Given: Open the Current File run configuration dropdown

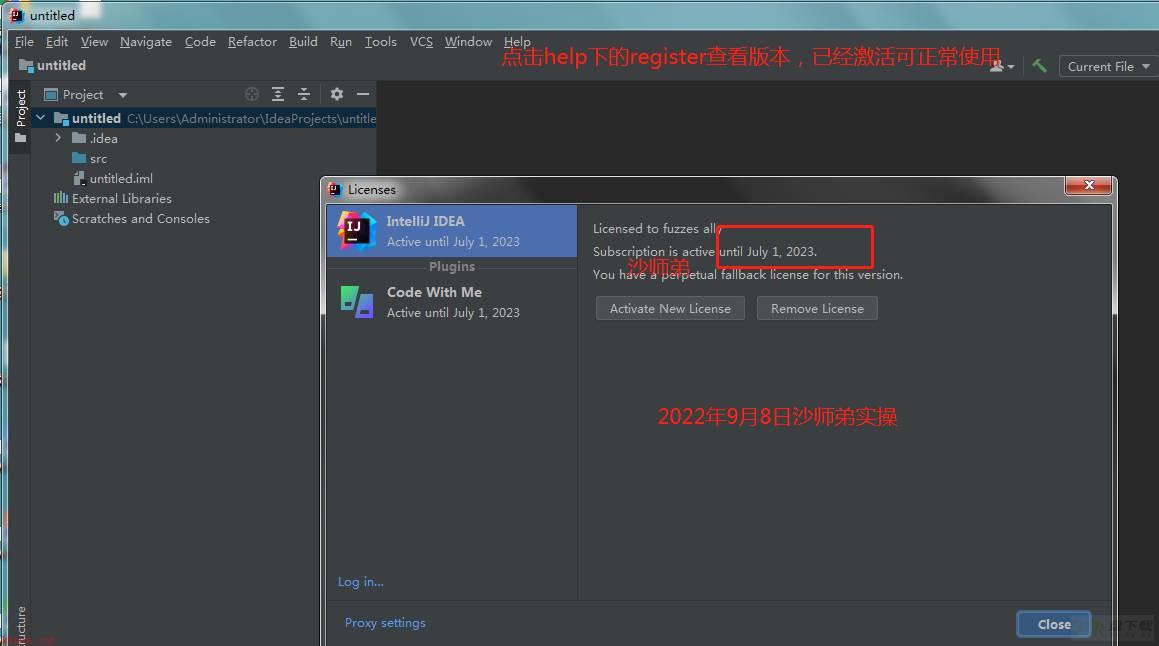Looking at the screenshot, I should (x=1108, y=67).
